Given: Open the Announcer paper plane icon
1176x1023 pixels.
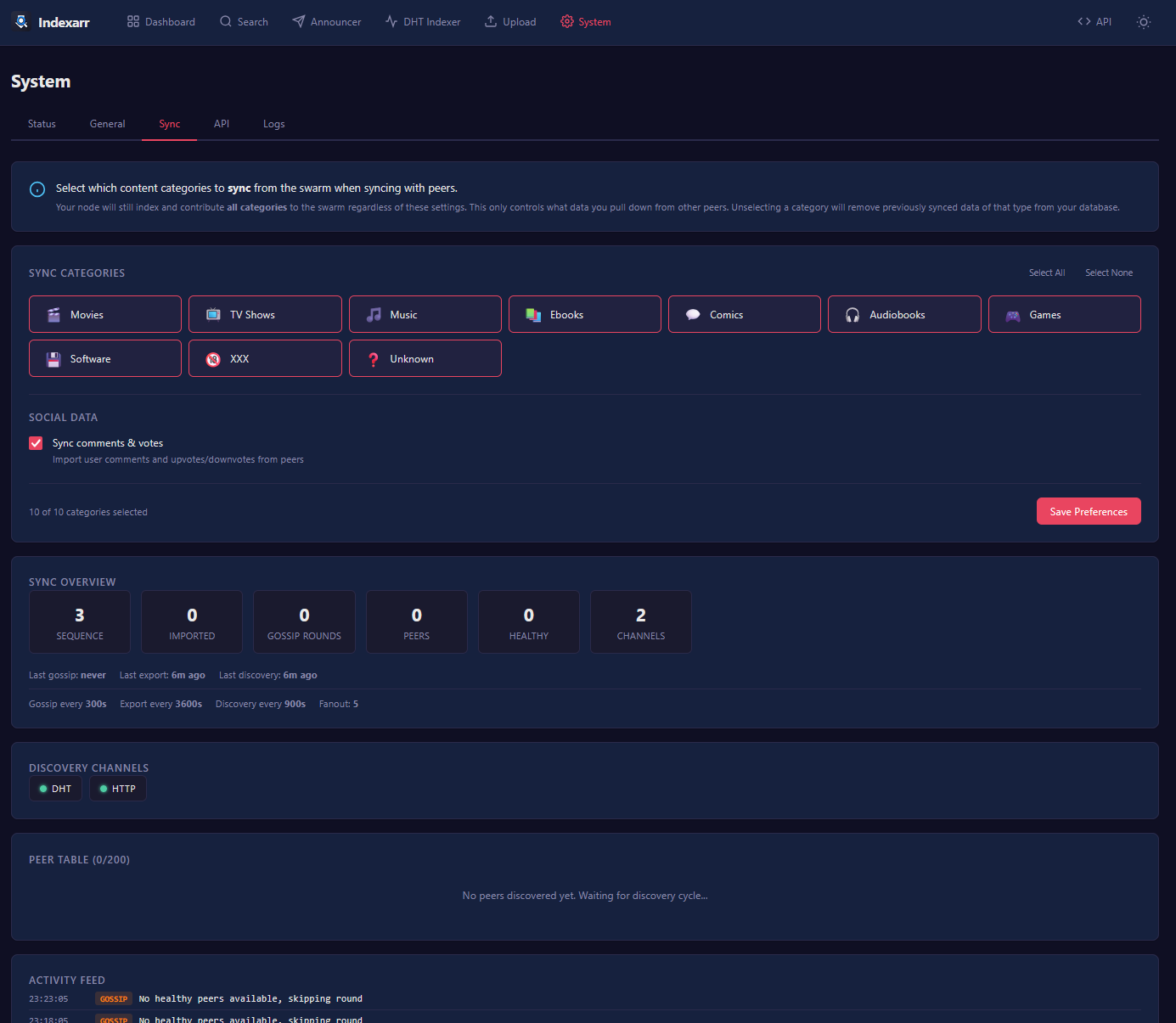Looking at the screenshot, I should coord(299,22).
